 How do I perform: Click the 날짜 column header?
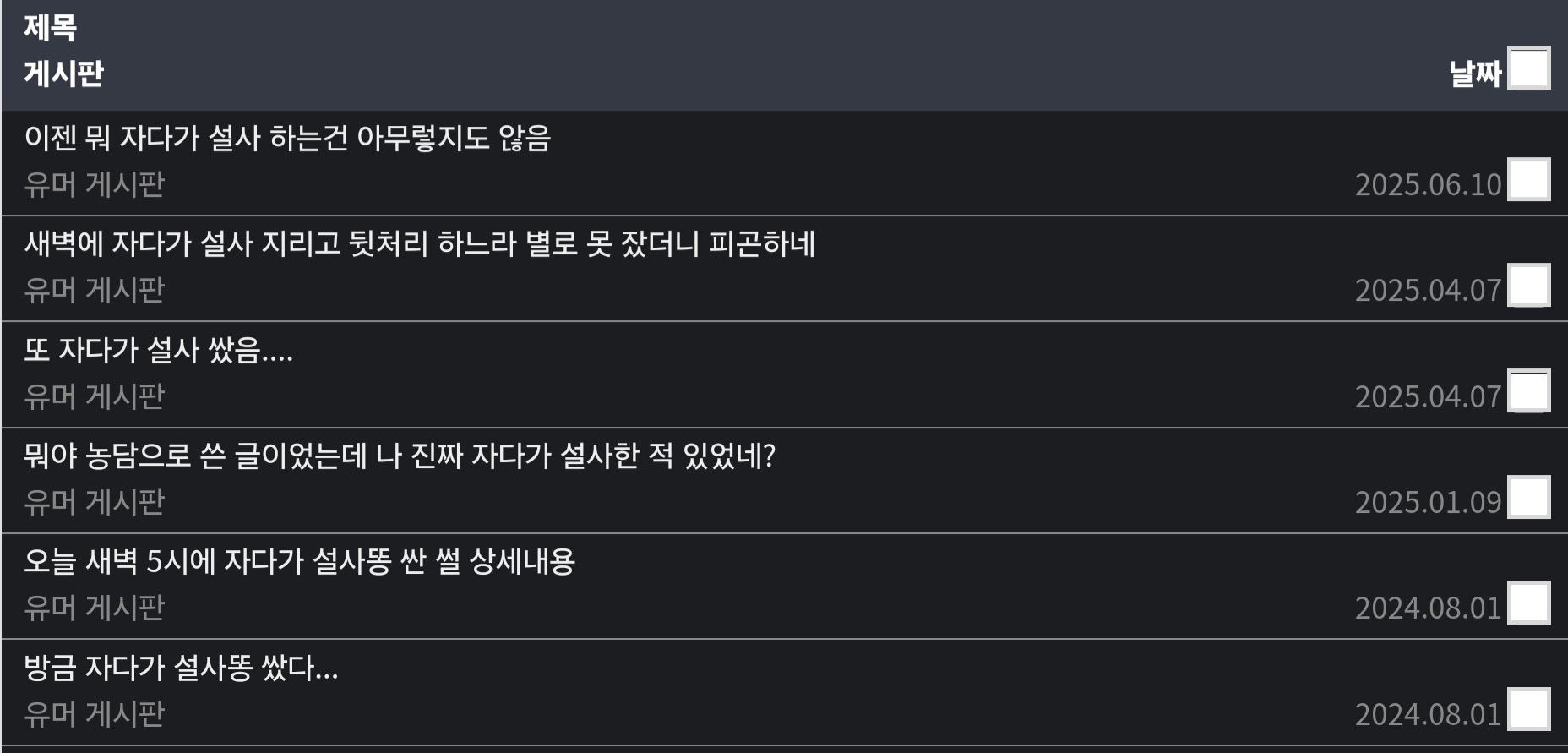1476,73
